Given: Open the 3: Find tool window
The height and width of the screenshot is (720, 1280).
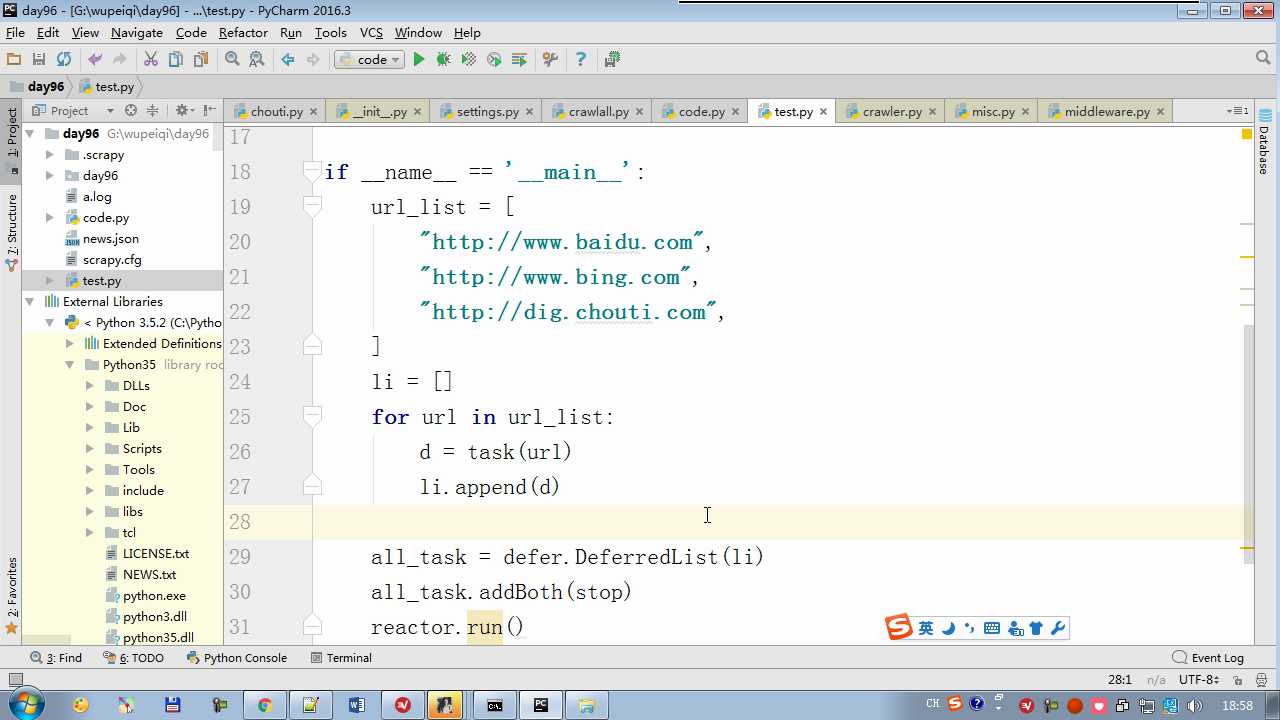Looking at the screenshot, I should 56,658.
